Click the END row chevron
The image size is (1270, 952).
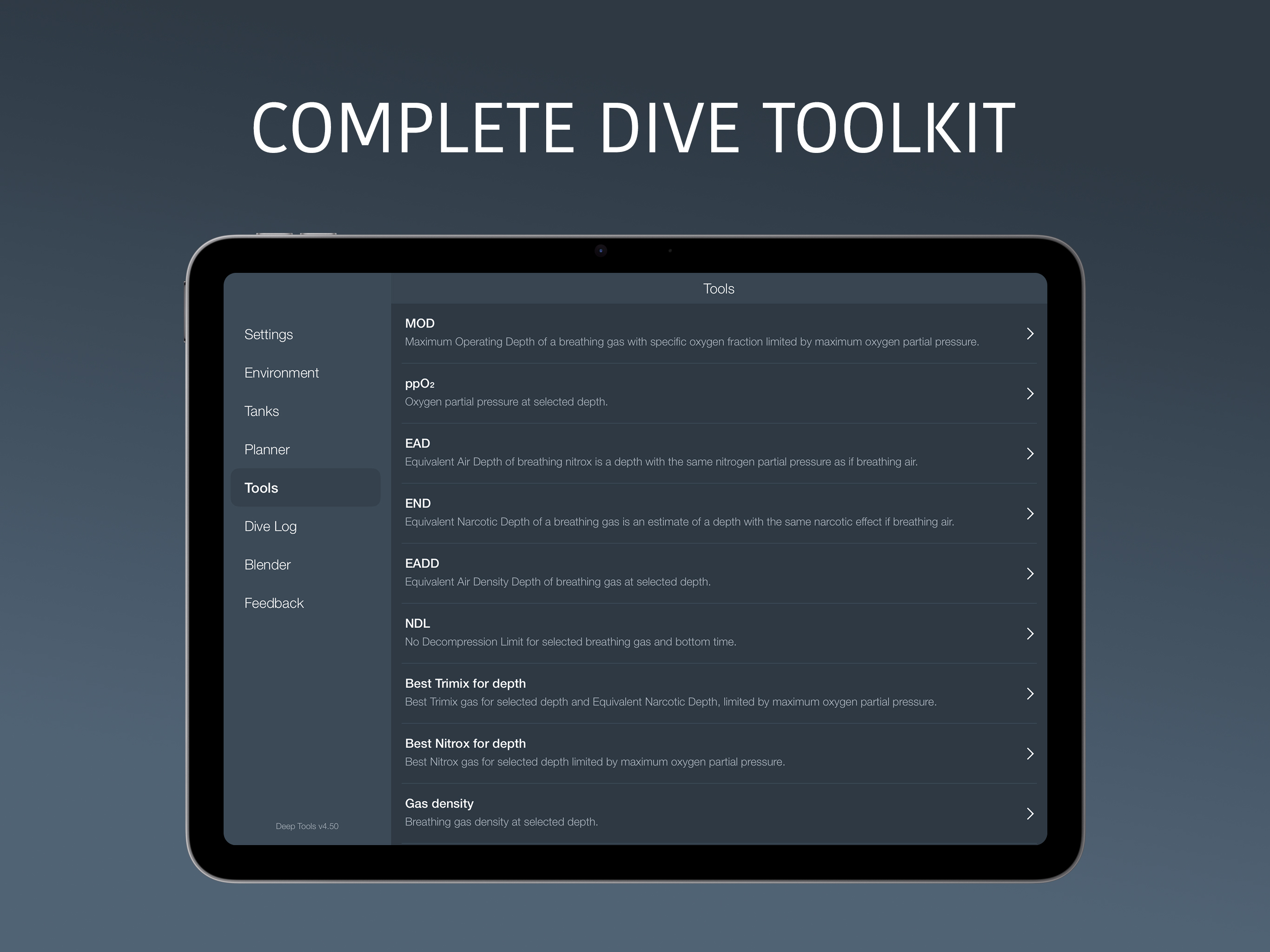click(1030, 513)
